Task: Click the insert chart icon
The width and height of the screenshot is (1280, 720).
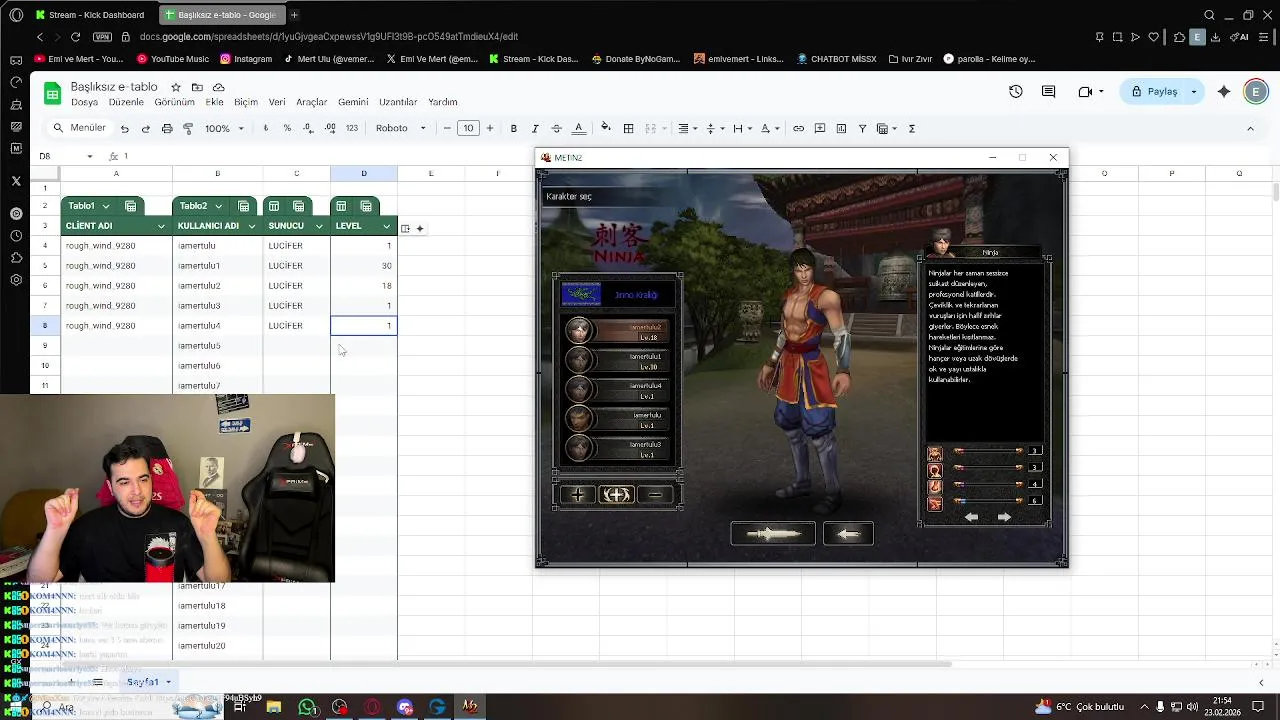Action: [x=841, y=128]
